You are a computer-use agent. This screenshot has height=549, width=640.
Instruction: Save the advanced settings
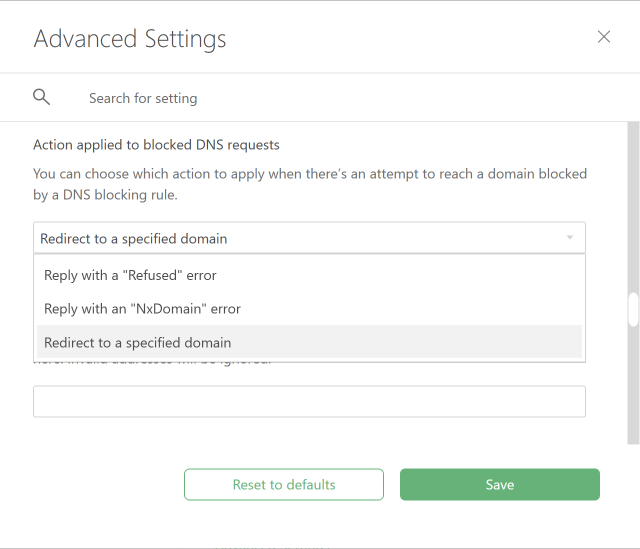(499, 485)
